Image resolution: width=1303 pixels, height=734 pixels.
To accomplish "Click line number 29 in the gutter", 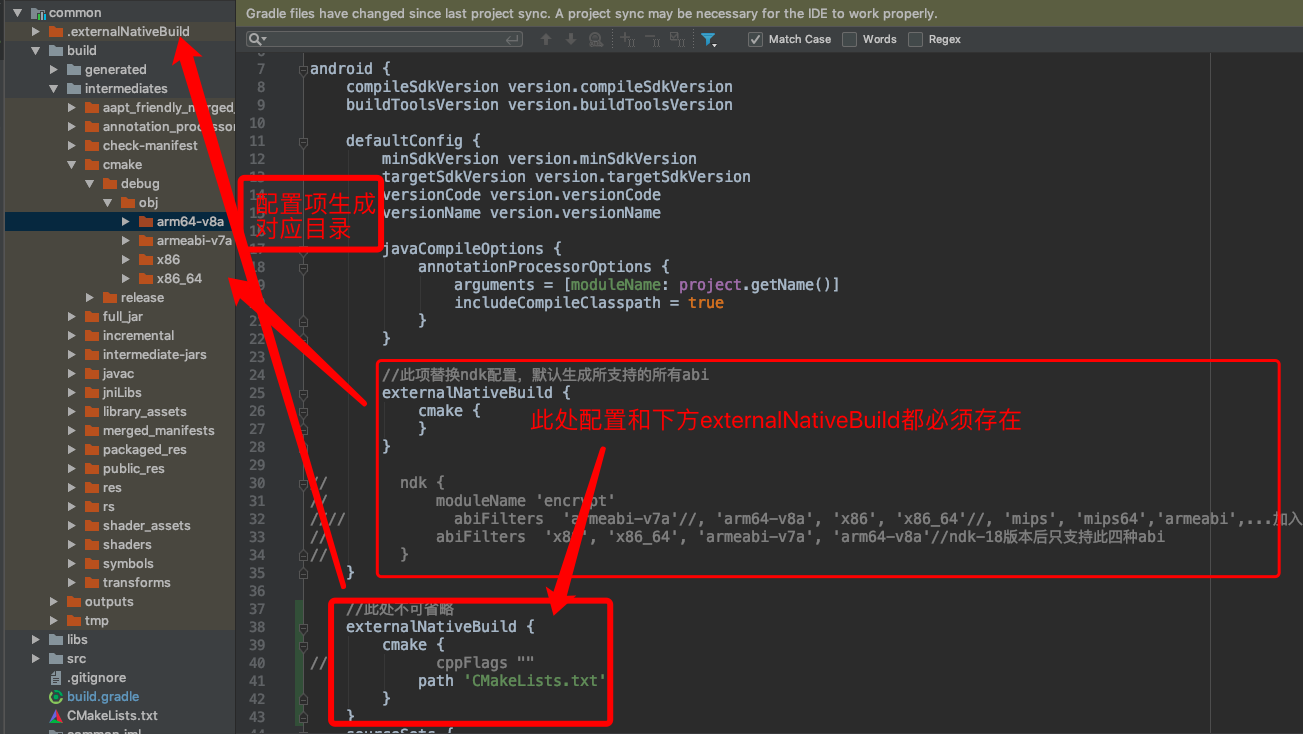I will coord(257,465).
